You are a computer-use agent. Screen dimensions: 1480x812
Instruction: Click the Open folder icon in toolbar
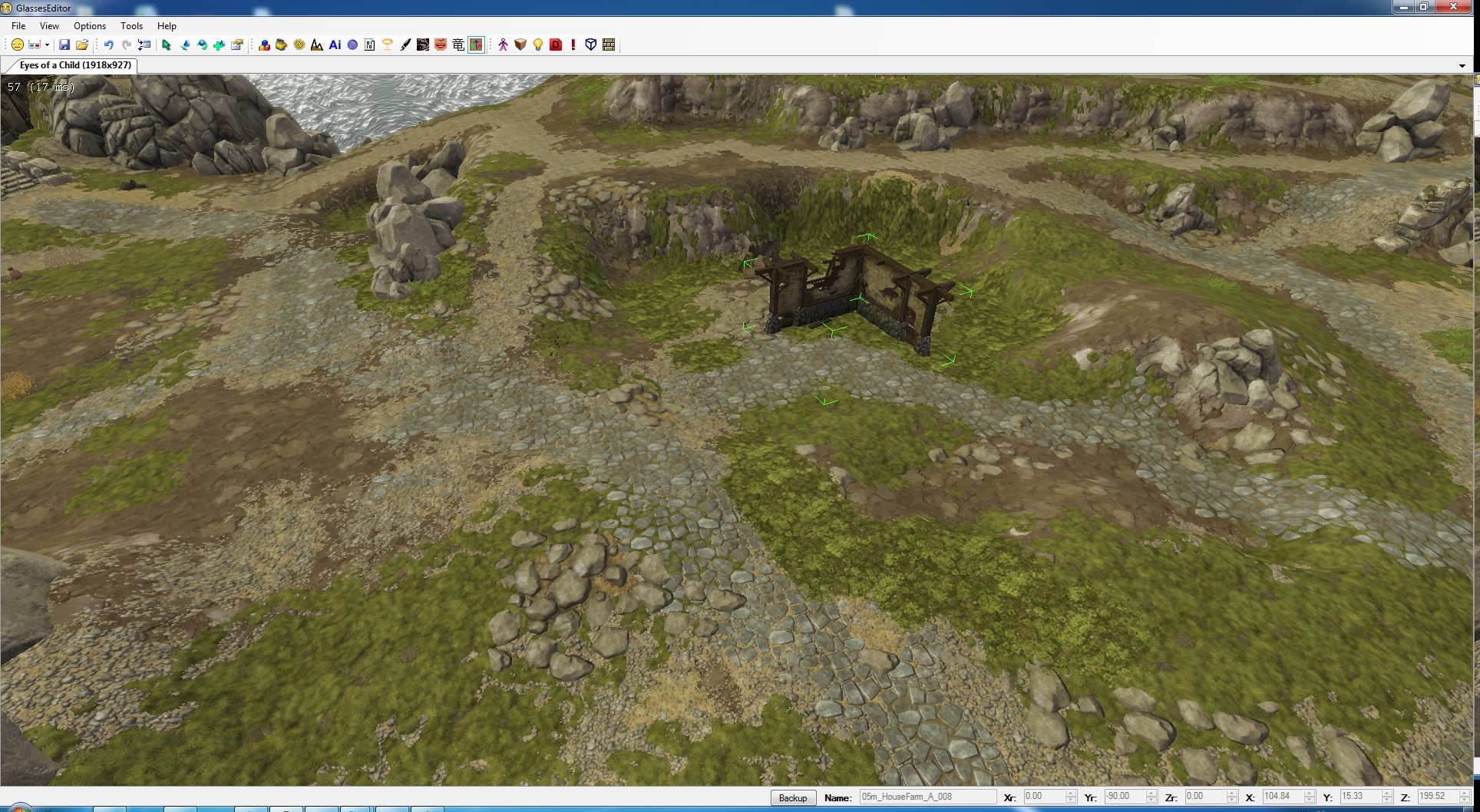(82, 45)
